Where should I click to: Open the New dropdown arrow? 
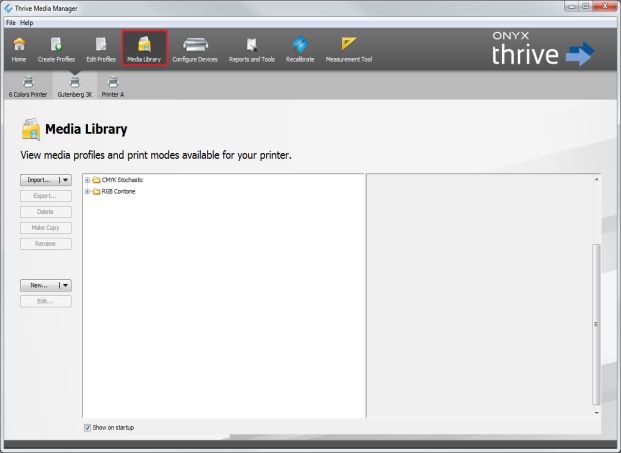(65, 285)
